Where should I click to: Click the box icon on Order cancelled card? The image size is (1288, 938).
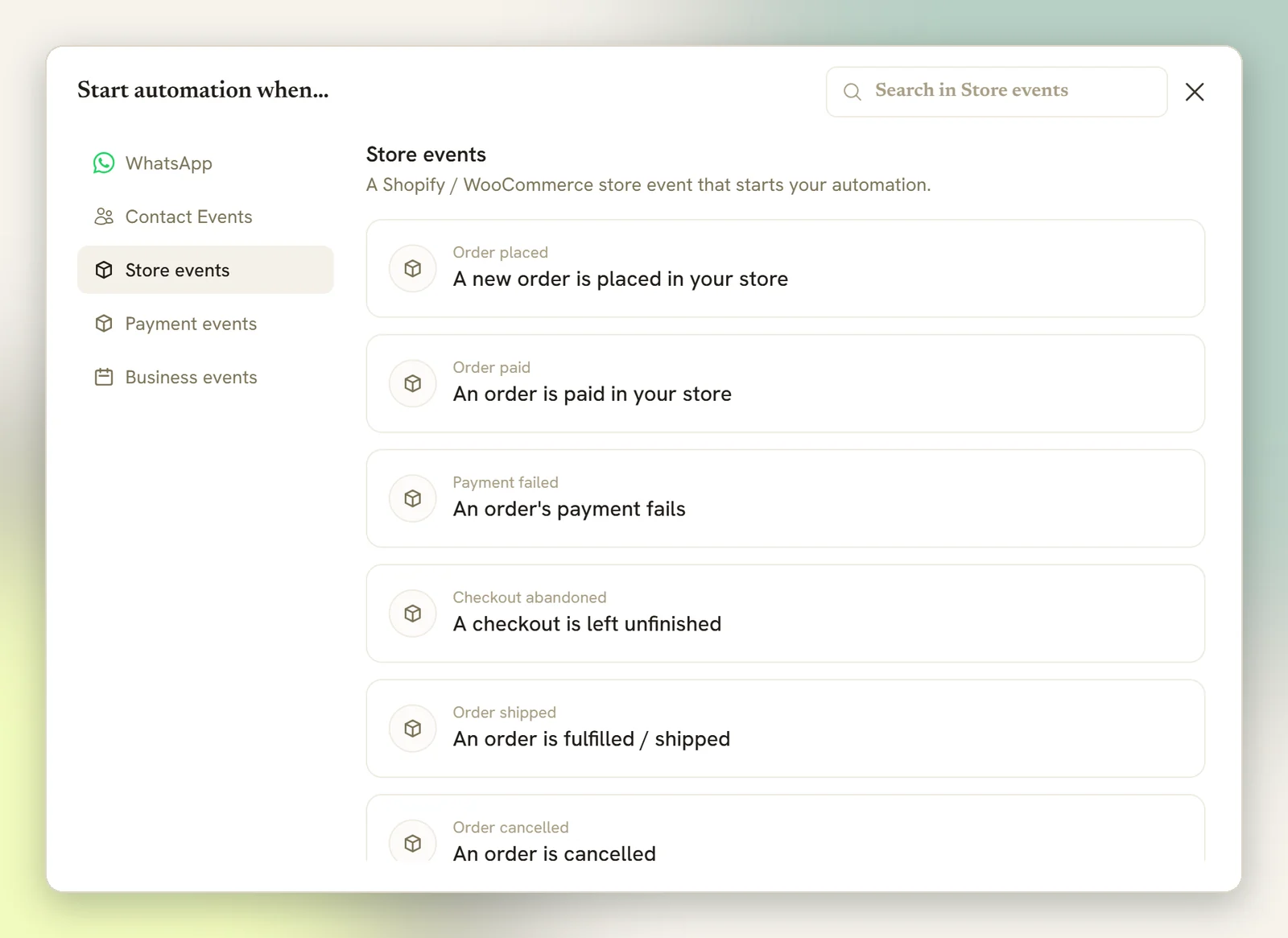point(413,843)
